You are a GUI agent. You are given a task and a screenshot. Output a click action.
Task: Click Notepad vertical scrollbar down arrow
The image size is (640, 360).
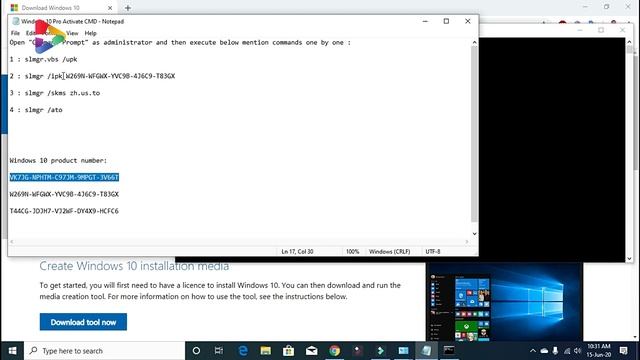(474, 233)
